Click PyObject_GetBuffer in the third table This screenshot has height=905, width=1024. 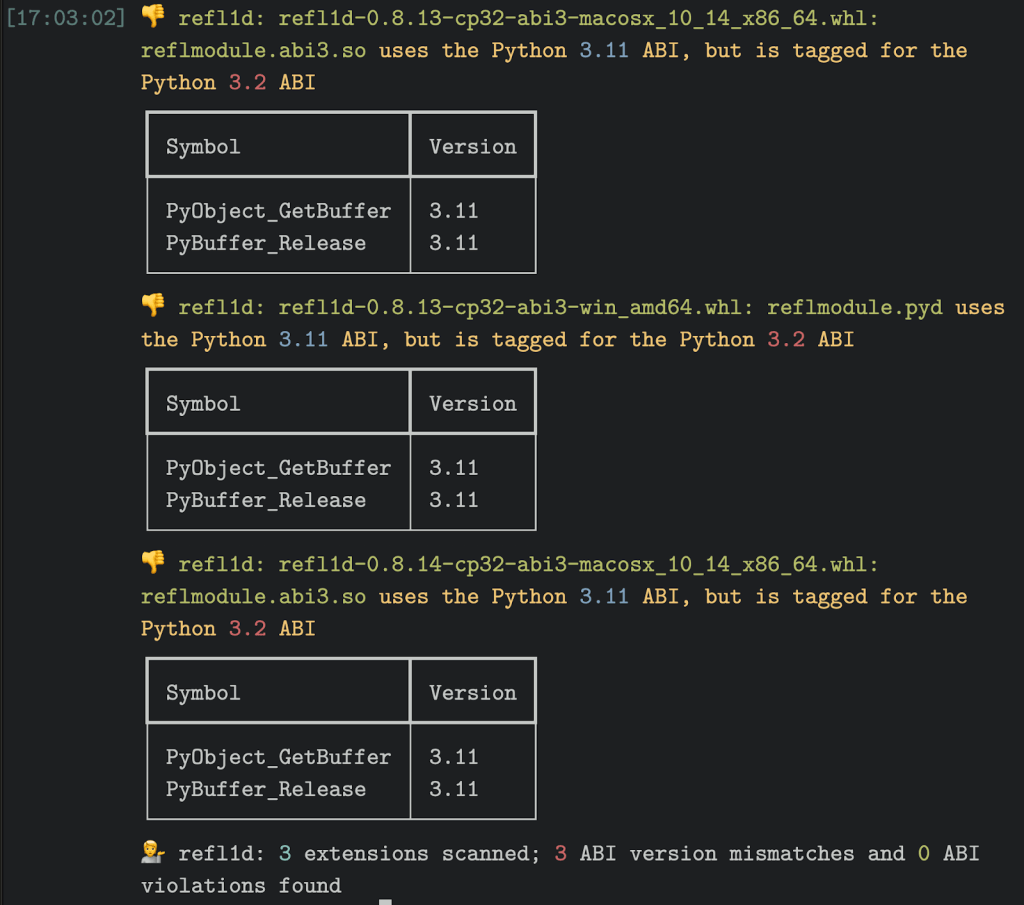278,757
